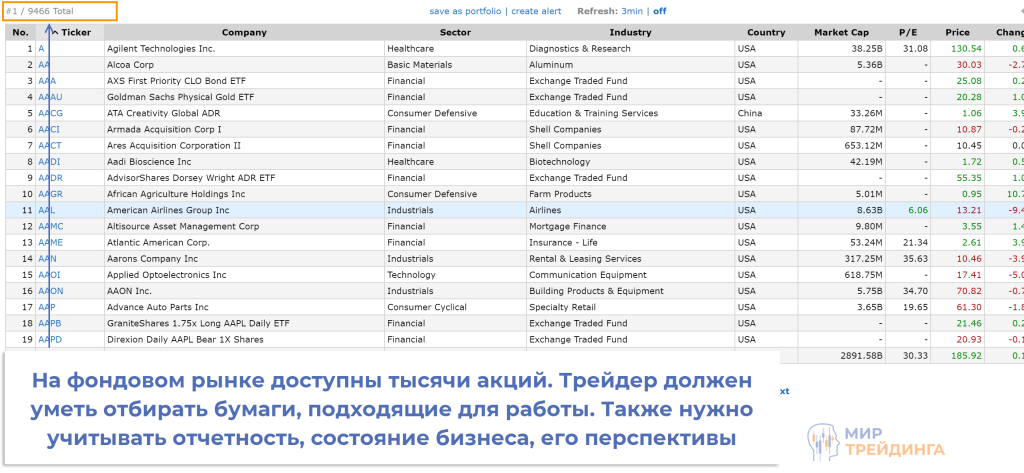Click the 'create alert' link
The width and height of the screenshot is (1024, 473).
537,11
